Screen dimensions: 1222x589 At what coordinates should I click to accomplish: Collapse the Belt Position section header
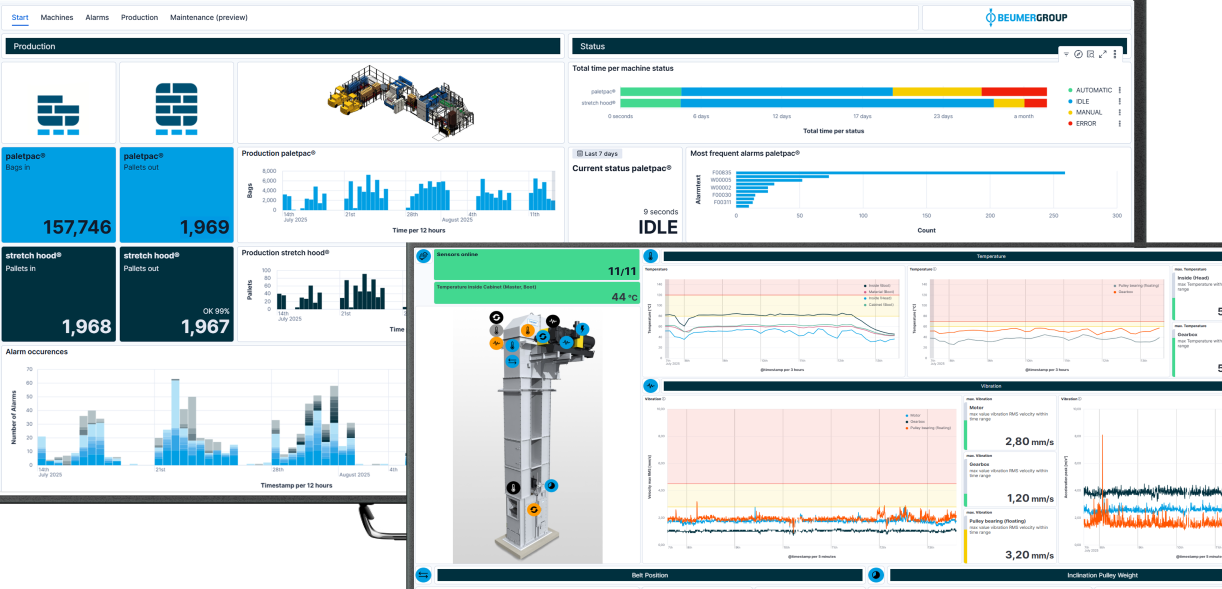tap(649, 575)
